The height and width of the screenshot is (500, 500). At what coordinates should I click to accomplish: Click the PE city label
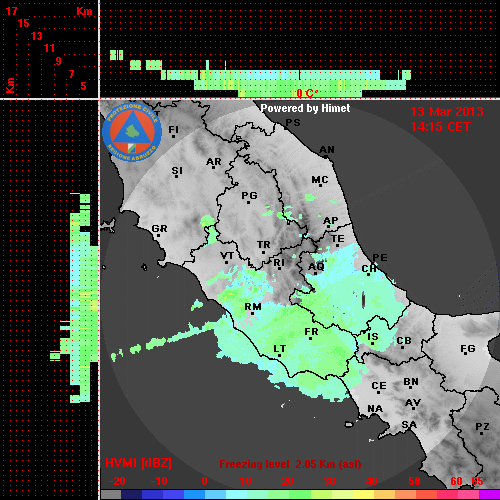tap(380, 258)
